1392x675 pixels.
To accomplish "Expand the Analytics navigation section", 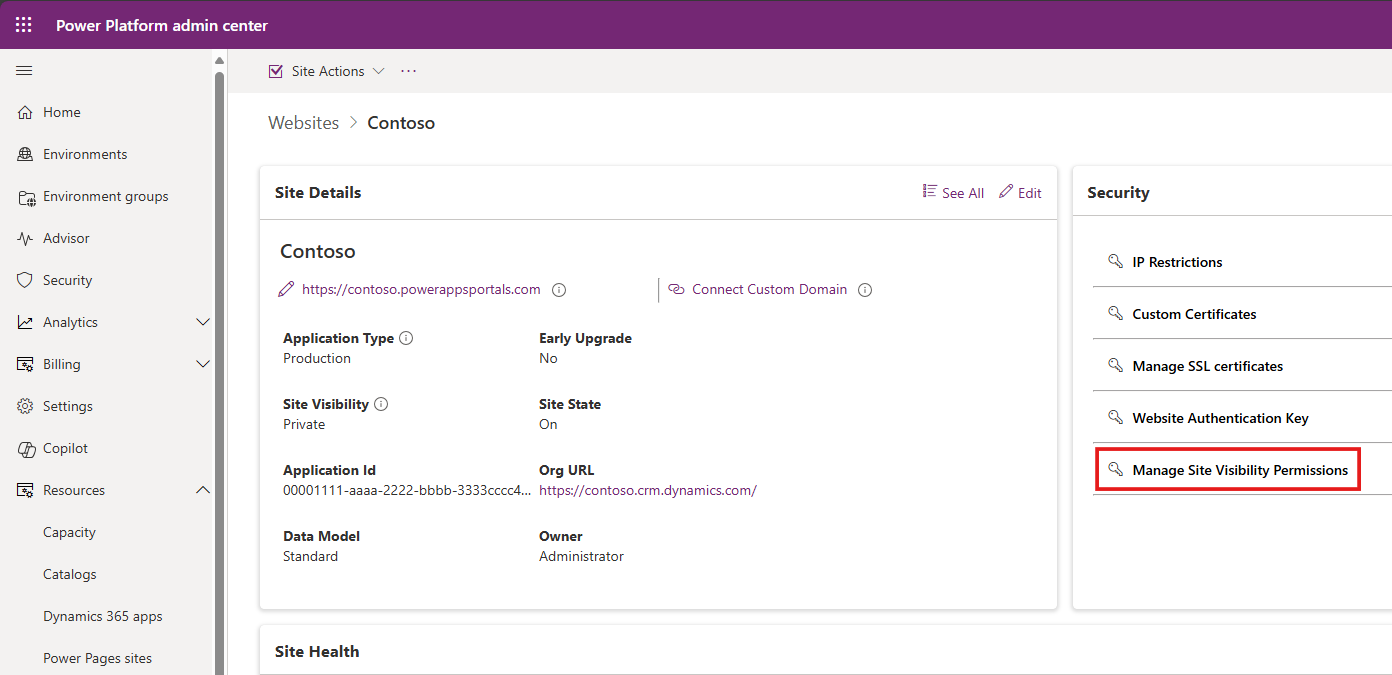I will click(x=203, y=322).
